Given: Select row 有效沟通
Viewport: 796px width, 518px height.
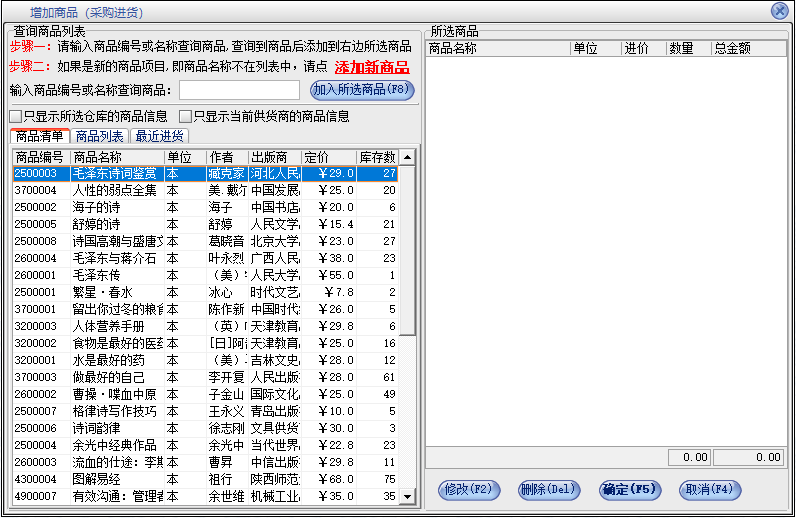Looking at the screenshot, I should pos(205,496).
